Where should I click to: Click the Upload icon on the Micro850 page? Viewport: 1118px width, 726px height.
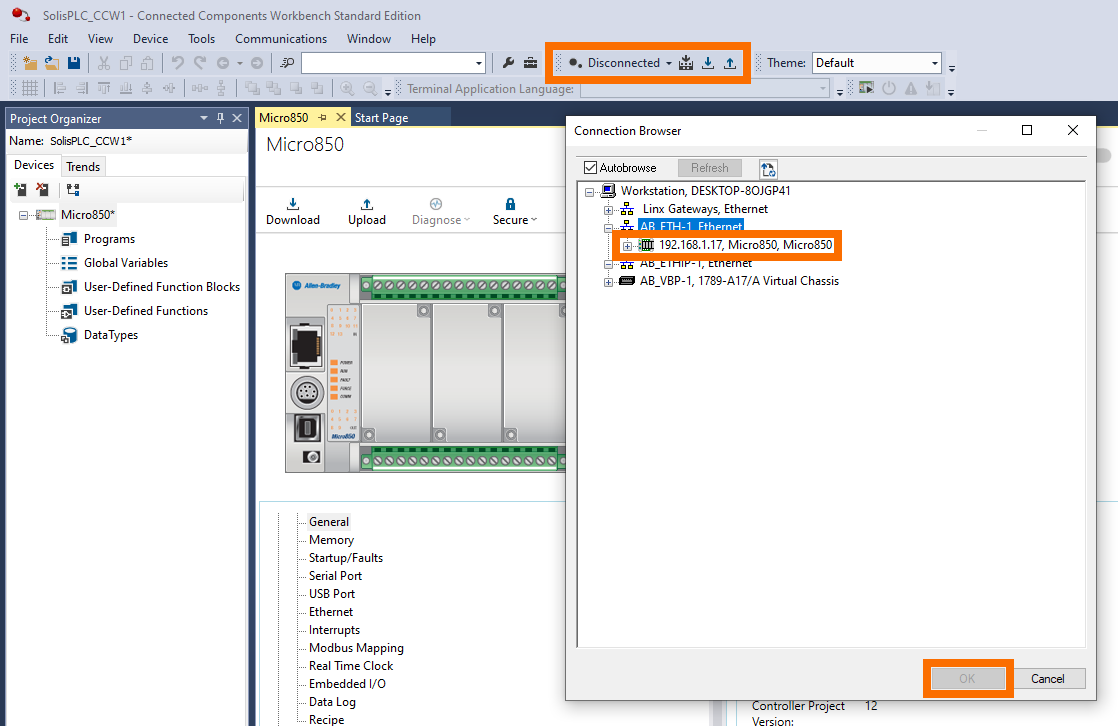[x=366, y=204]
